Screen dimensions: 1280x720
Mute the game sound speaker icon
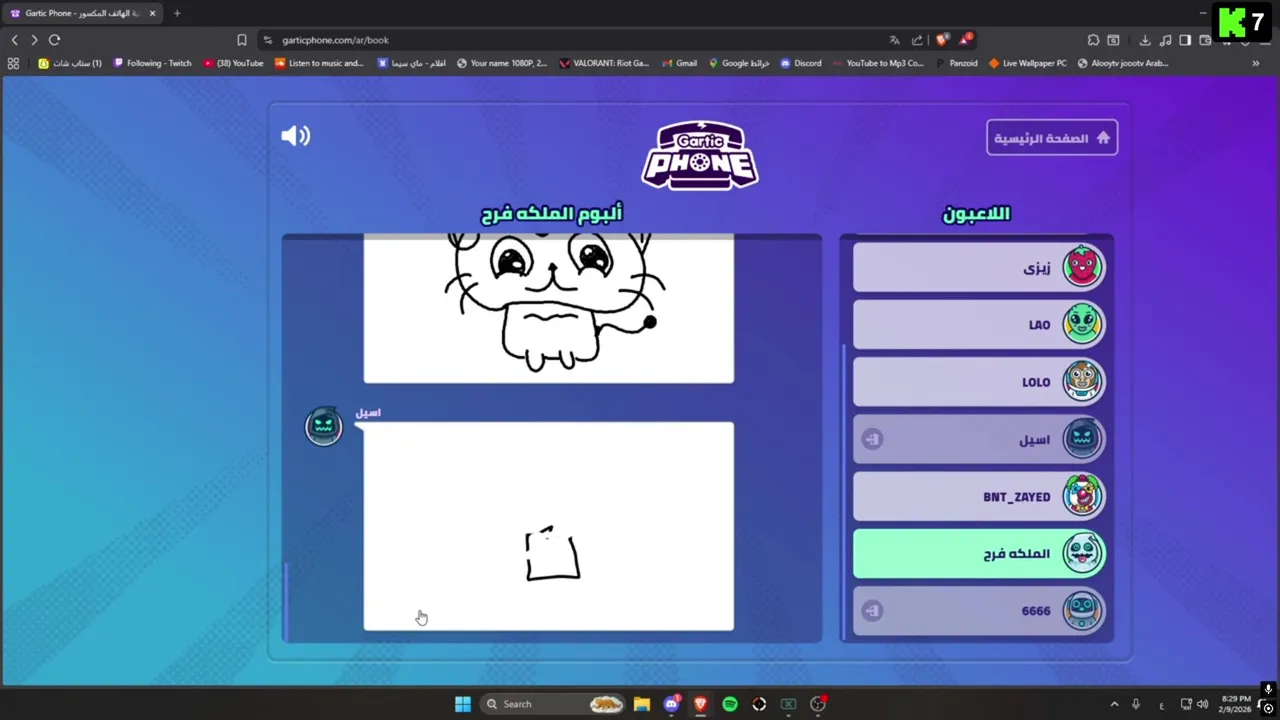point(296,136)
